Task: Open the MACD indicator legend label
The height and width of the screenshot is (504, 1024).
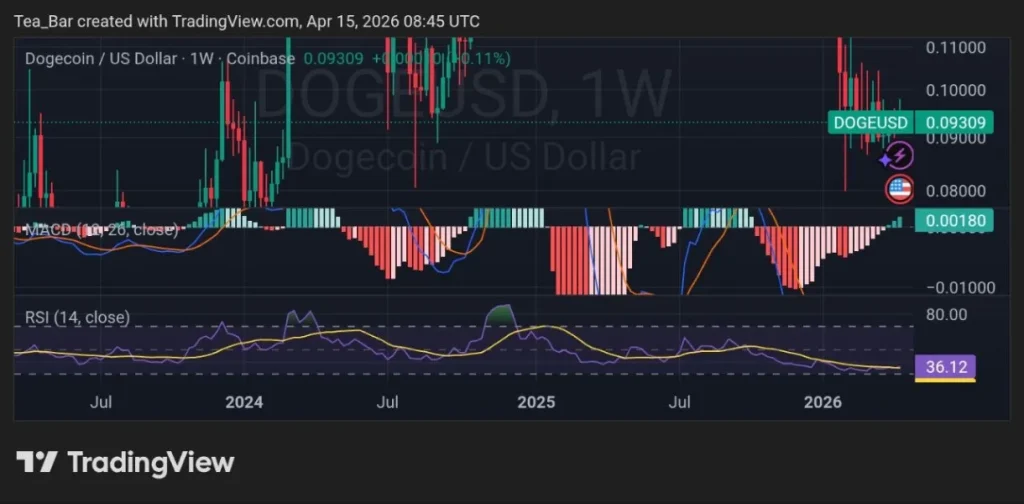Action: [x=100, y=230]
